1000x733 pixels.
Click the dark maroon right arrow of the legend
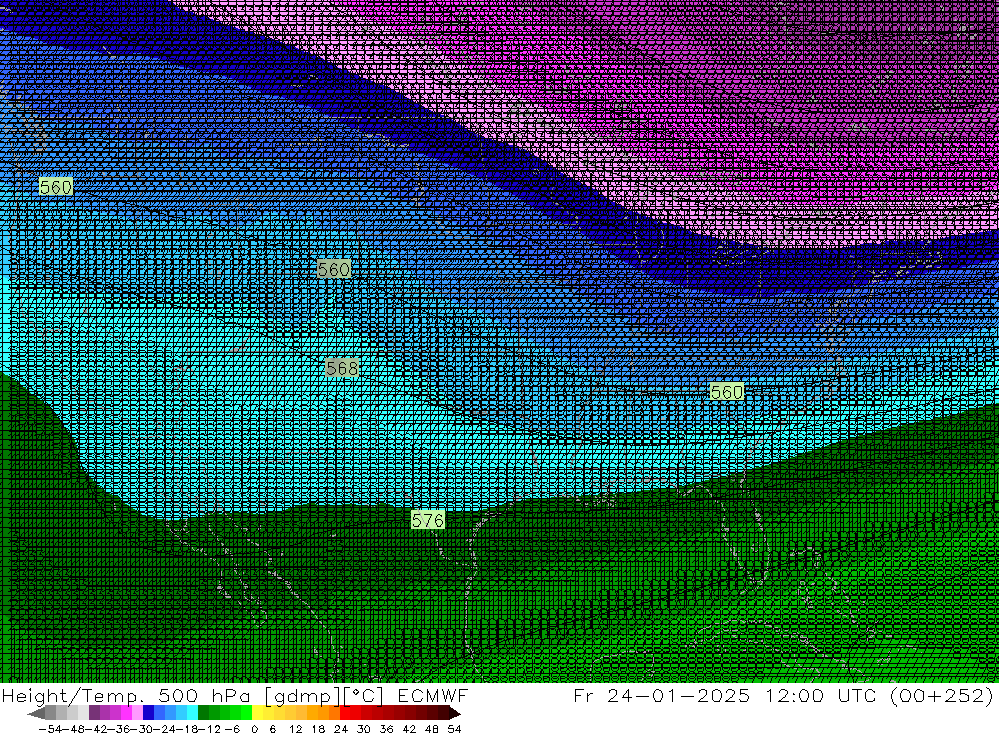[x=454, y=714]
